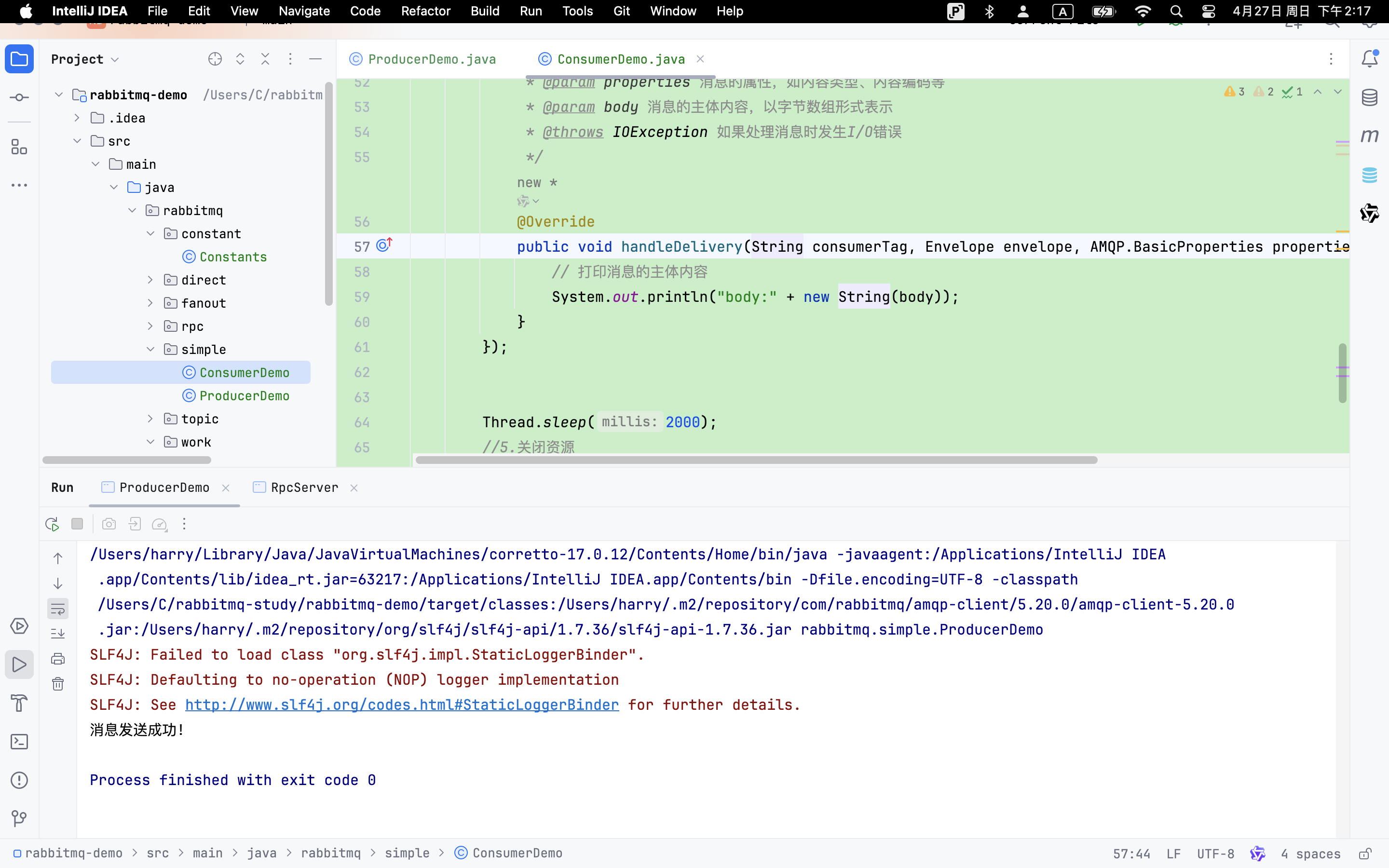Screen dimensions: 1389x868
Task: Toggle read-only lock in status bar
Action: click(1365, 854)
